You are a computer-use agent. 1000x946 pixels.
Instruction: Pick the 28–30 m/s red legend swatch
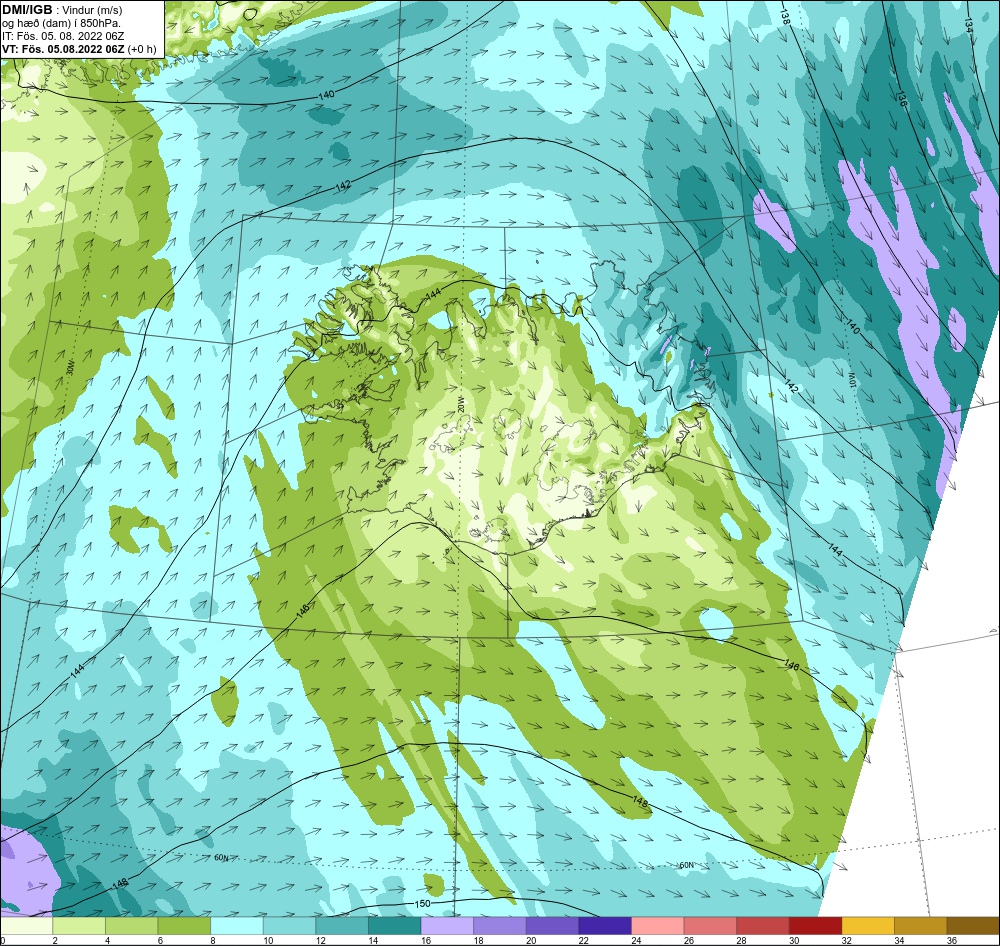(763, 926)
